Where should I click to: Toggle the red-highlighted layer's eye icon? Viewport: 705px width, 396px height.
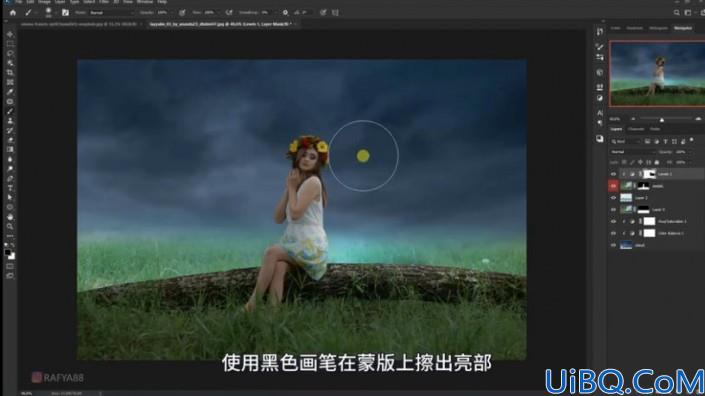click(x=613, y=186)
